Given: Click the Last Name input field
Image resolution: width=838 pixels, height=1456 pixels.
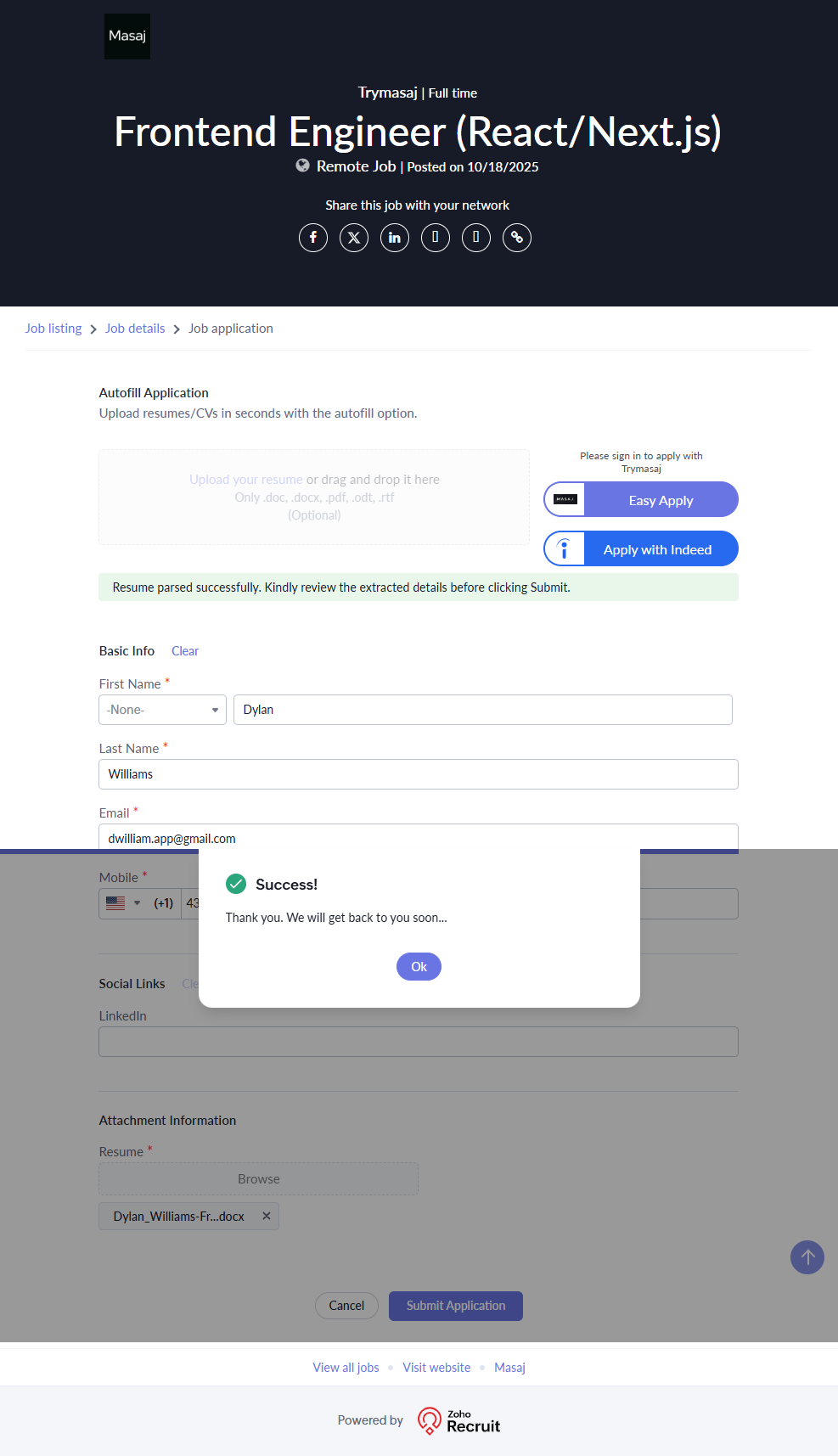Looking at the screenshot, I should click(x=419, y=774).
